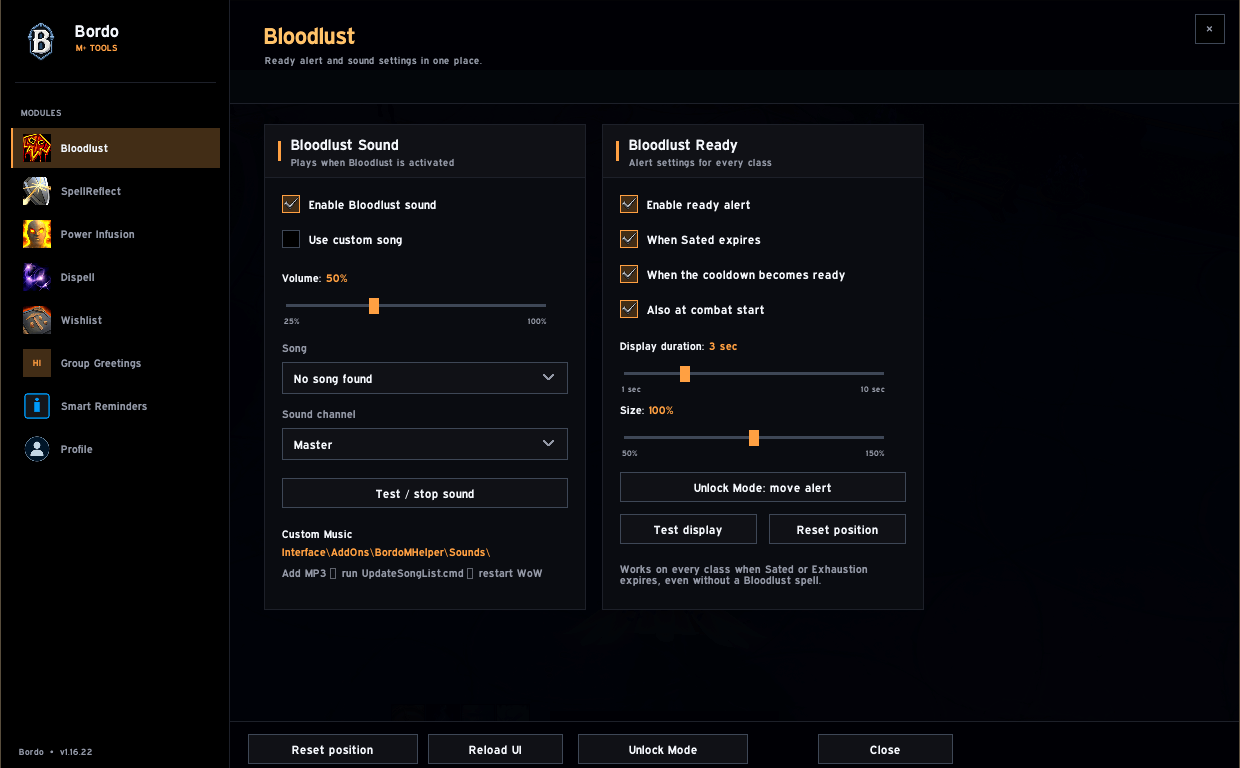Screen dimensions: 1240x768
Task: Select the Bloodlust module icon
Action: click(x=37, y=148)
